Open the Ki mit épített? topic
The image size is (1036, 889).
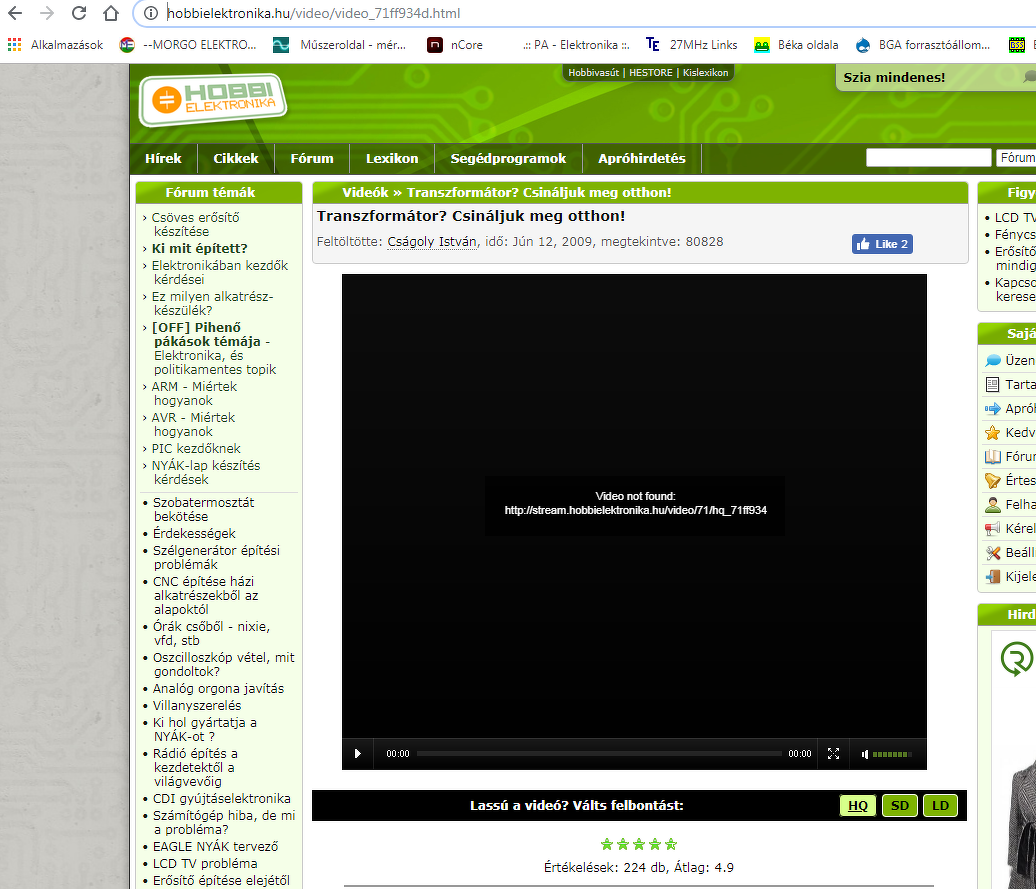point(200,248)
